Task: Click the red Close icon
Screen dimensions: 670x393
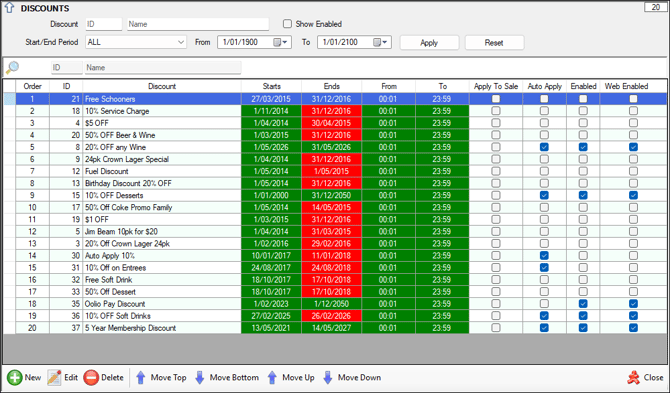Action: tap(634, 378)
